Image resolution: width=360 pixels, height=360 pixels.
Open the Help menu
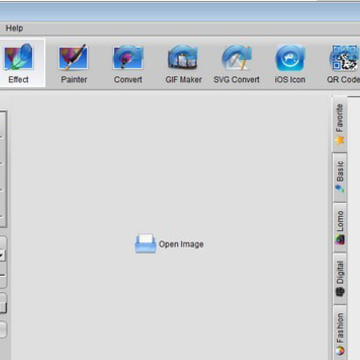point(14,28)
